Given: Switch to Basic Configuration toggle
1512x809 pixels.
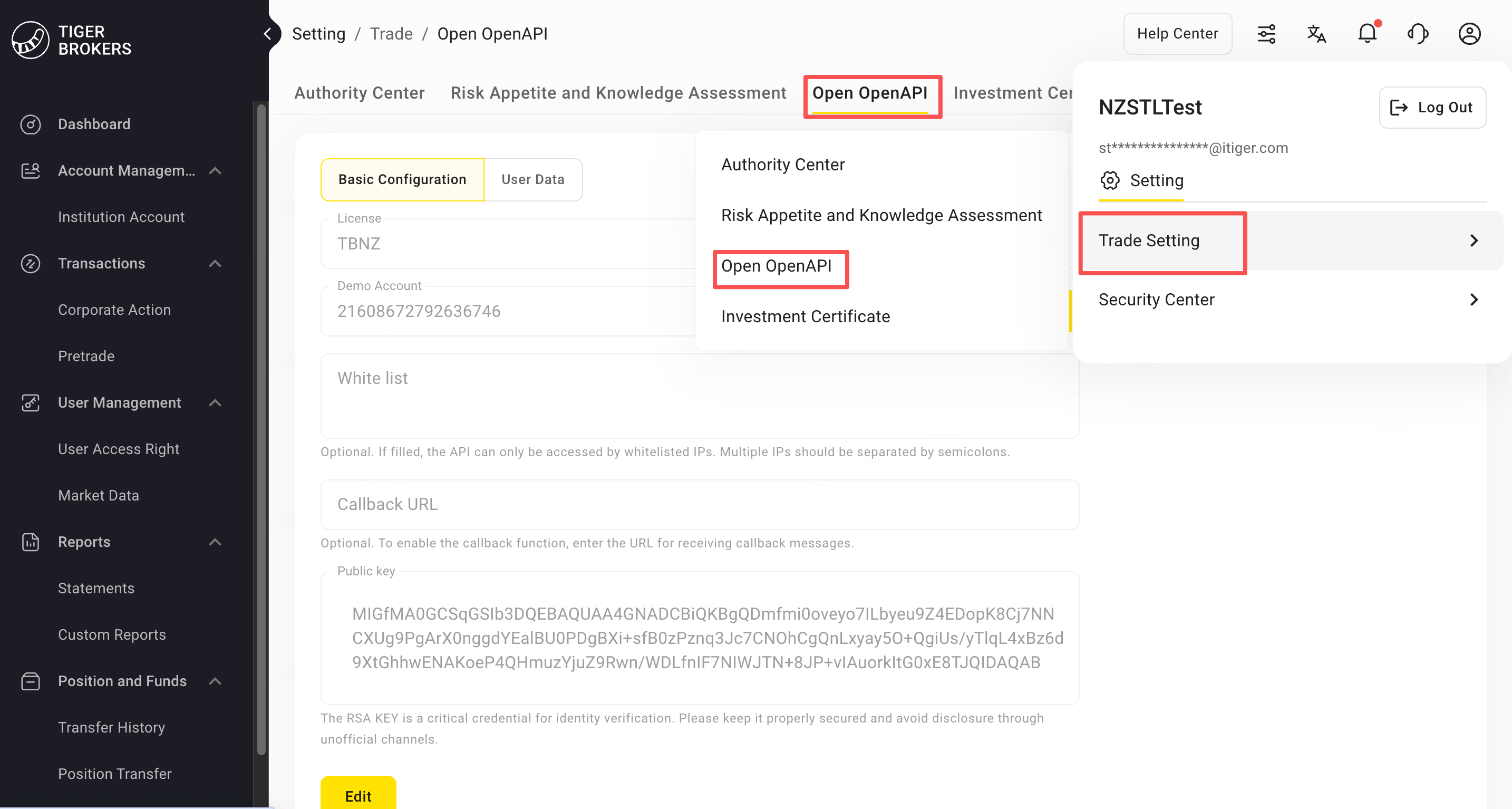Looking at the screenshot, I should (x=402, y=179).
